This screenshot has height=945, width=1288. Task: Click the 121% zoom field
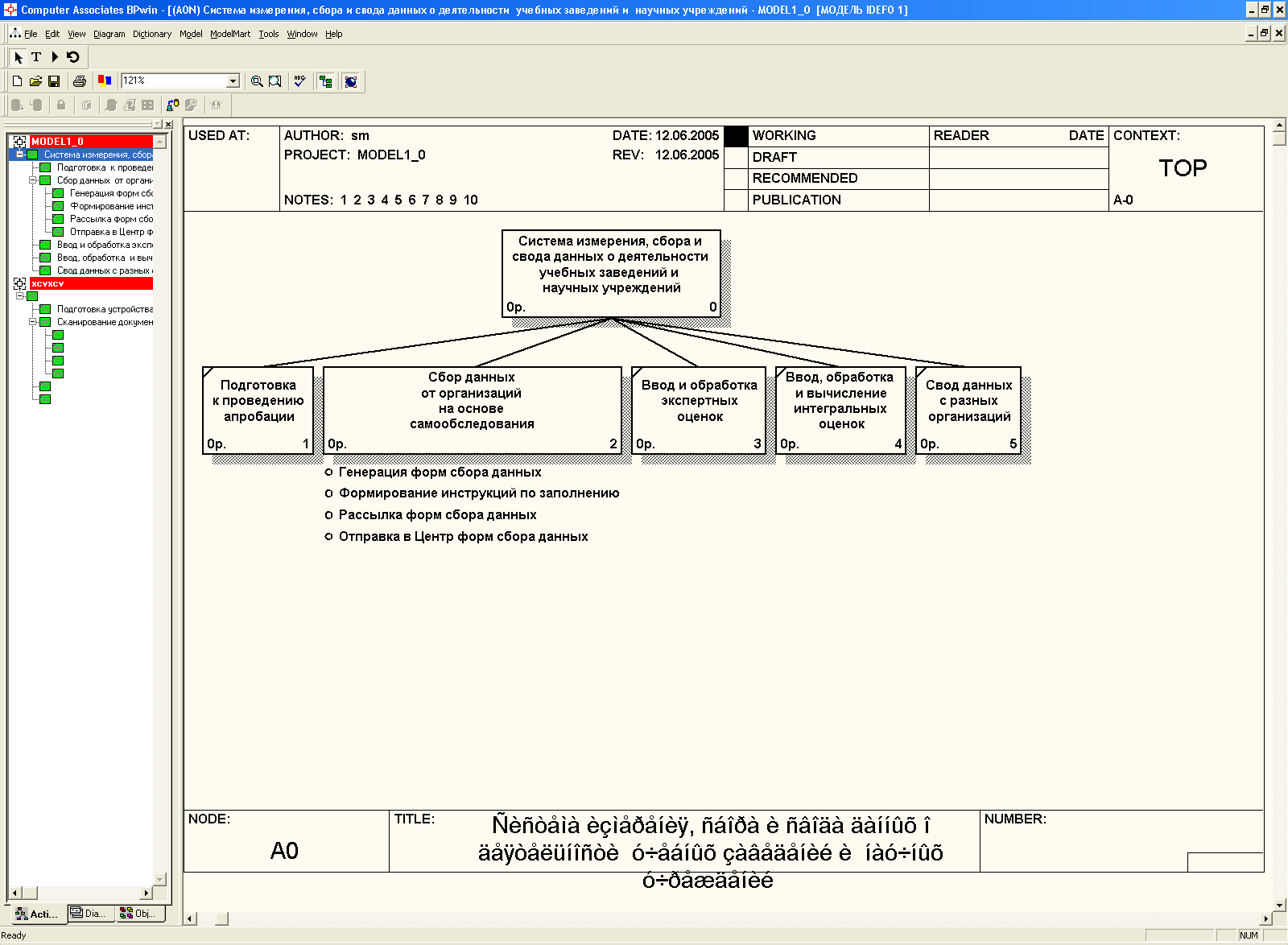174,80
